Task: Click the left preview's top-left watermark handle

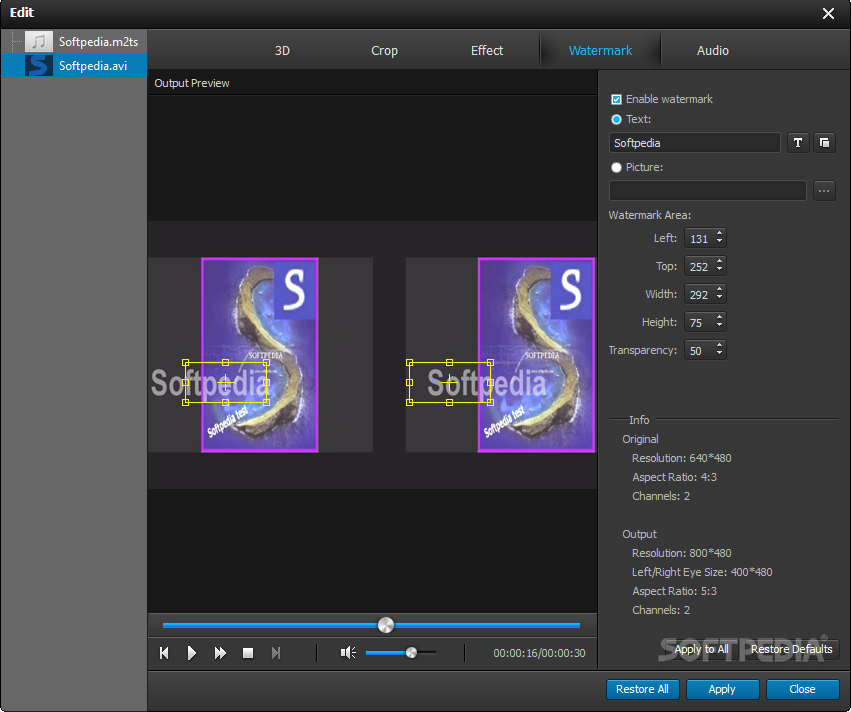Action: [x=186, y=363]
